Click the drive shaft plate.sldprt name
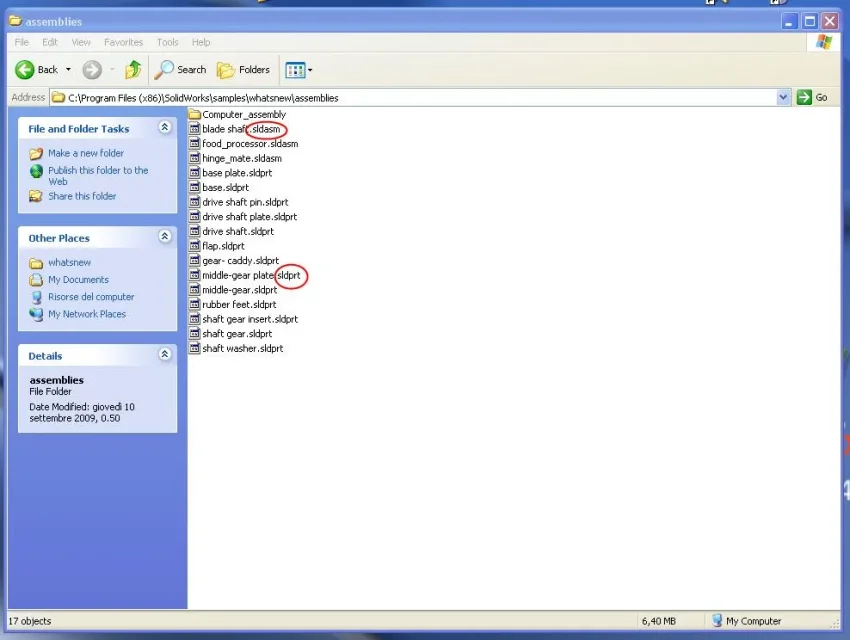Viewport: 850px width, 640px height. (x=249, y=217)
